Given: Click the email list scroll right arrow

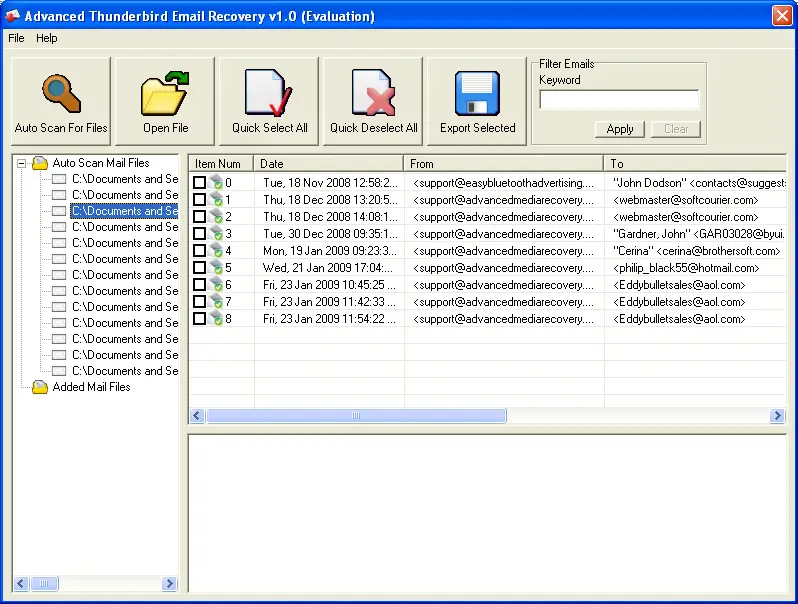Looking at the screenshot, I should click(x=777, y=416).
